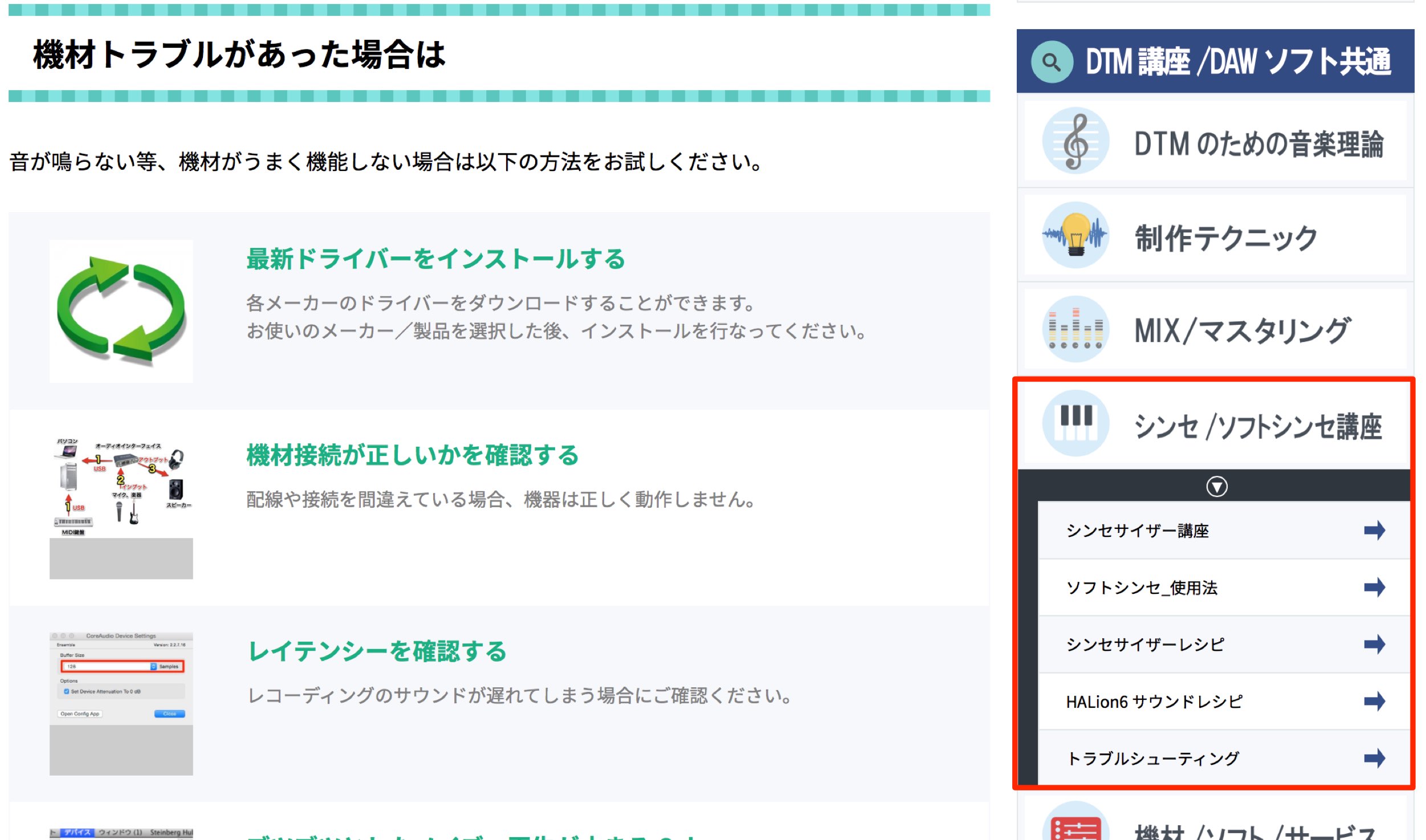The height and width of the screenshot is (840, 1426).
Task: Click the 配線や接続を間違えている description text
Action: [x=501, y=499]
